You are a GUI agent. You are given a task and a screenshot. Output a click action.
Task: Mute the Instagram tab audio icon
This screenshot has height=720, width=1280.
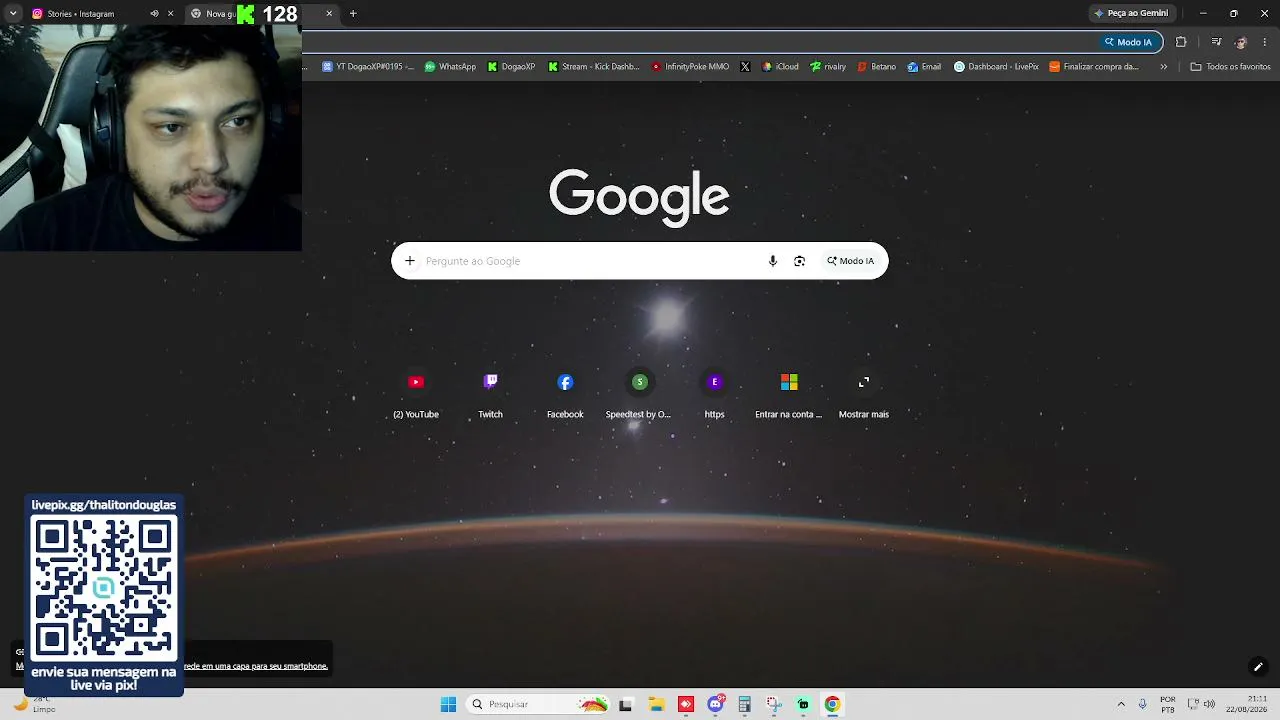pyautogui.click(x=154, y=14)
